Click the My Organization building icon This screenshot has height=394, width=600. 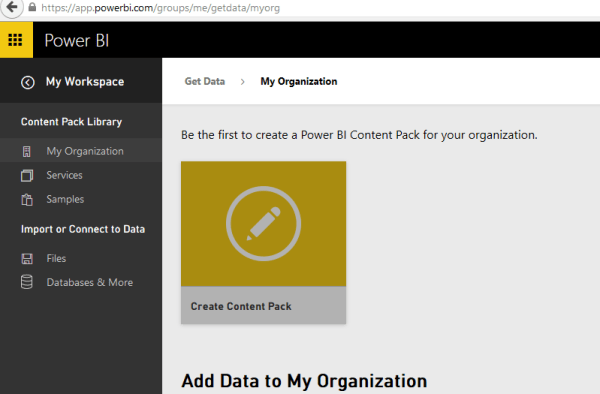click(x=26, y=151)
